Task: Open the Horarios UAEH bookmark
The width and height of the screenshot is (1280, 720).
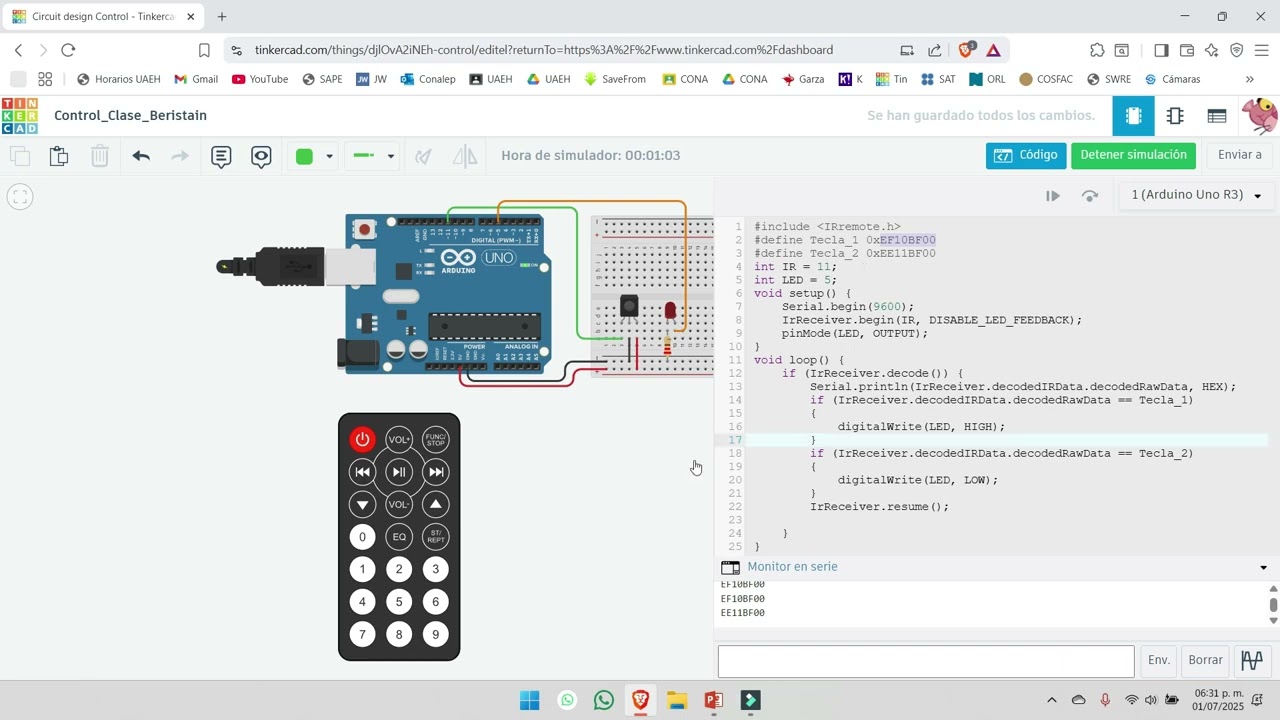Action: [x=118, y=79]
